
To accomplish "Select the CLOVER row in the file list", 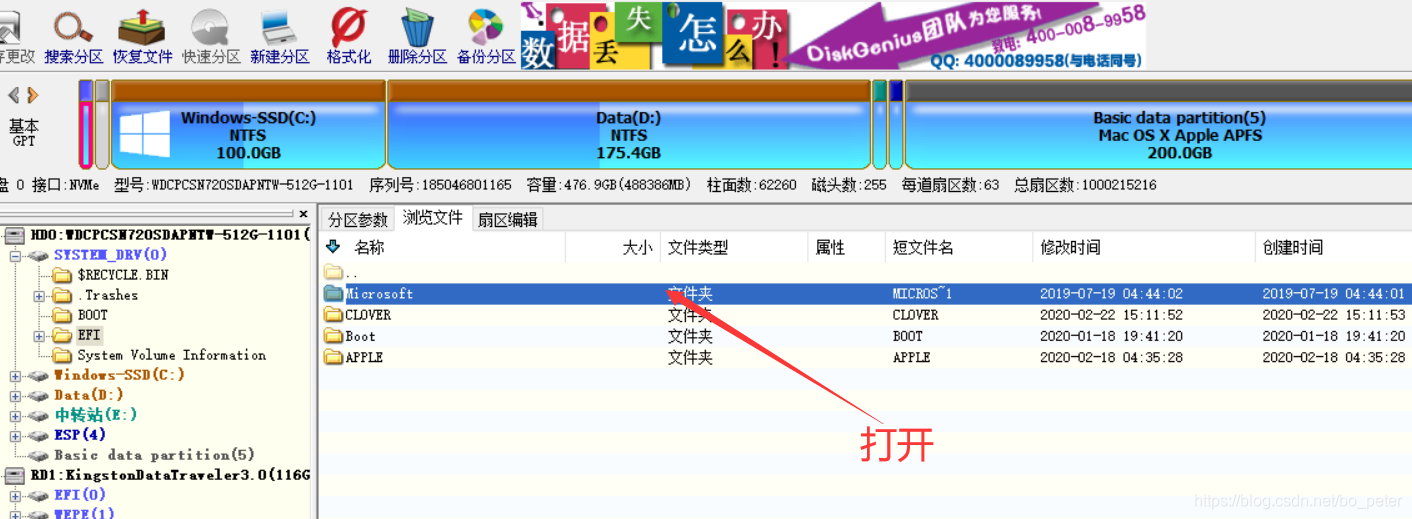I will coord(865,315).
